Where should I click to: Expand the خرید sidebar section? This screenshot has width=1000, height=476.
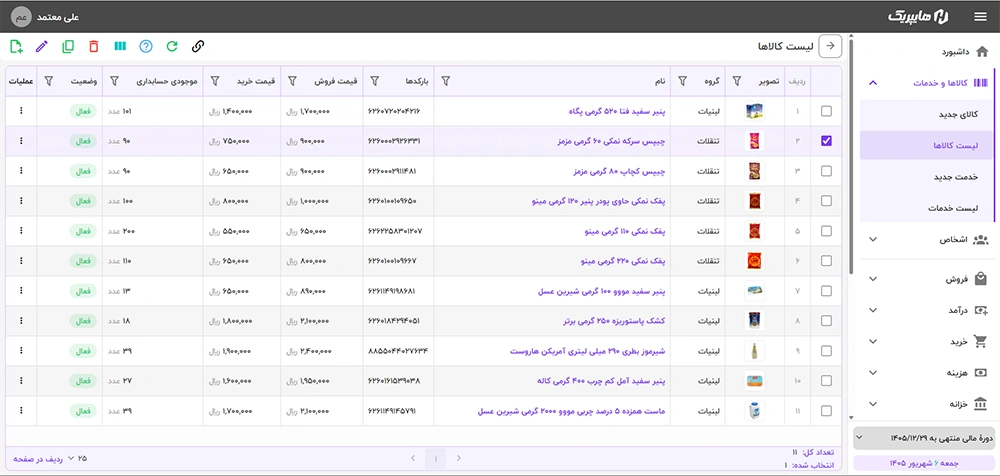(x=874, y=341)
